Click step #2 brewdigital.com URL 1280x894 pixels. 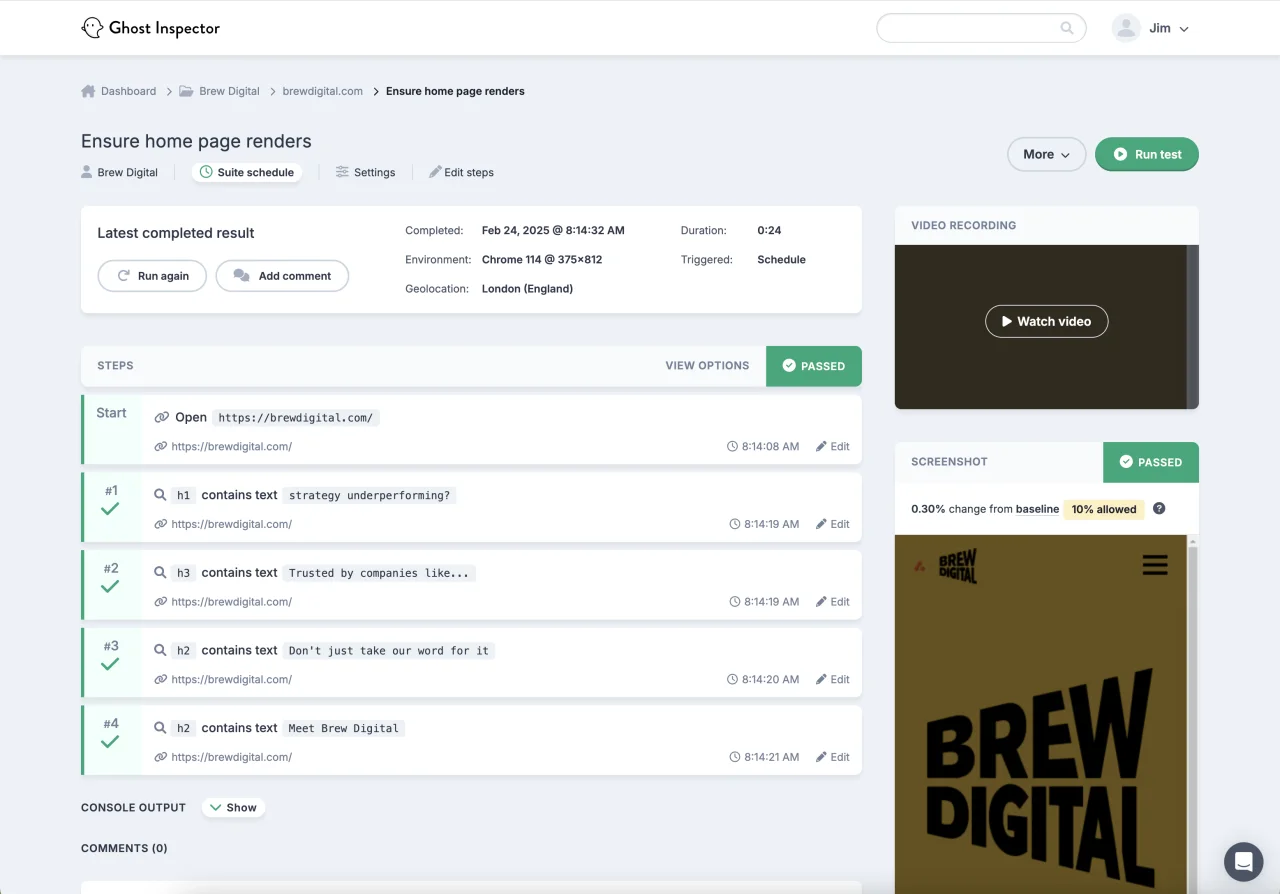point(231,602)
